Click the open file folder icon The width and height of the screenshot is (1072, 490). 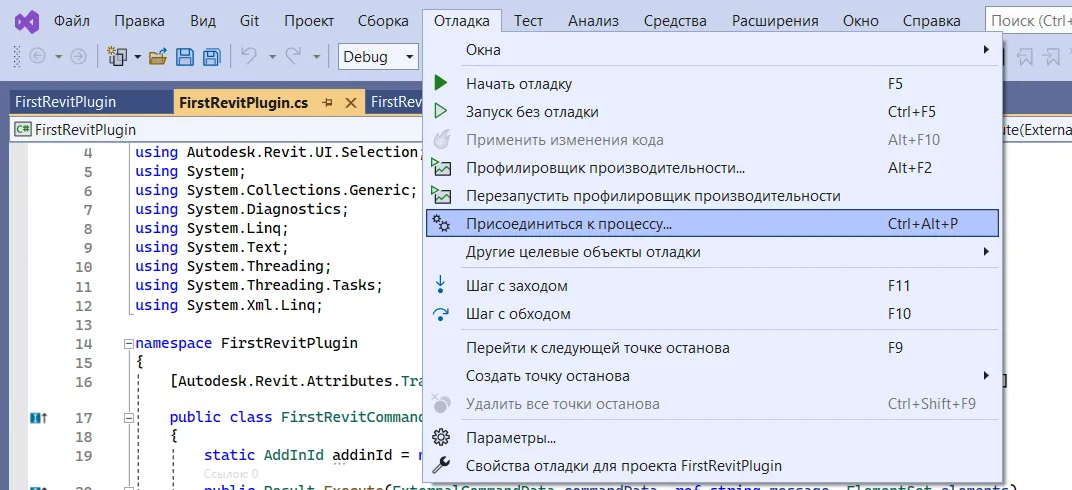coord(158,57)
